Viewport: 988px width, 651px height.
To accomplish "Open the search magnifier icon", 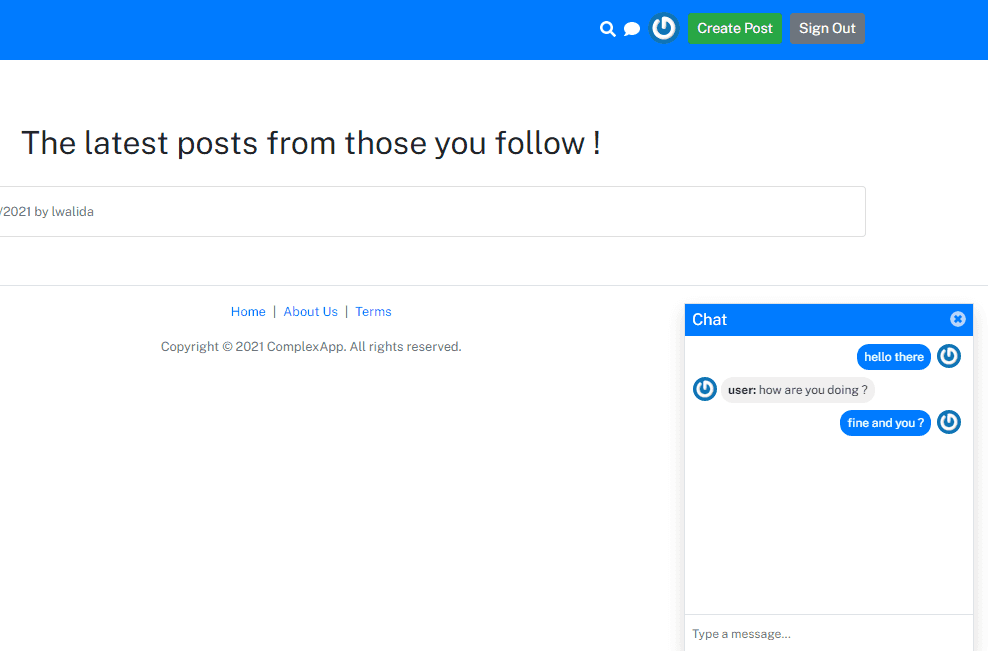I will pyautogui.click(x=607, y=29).
